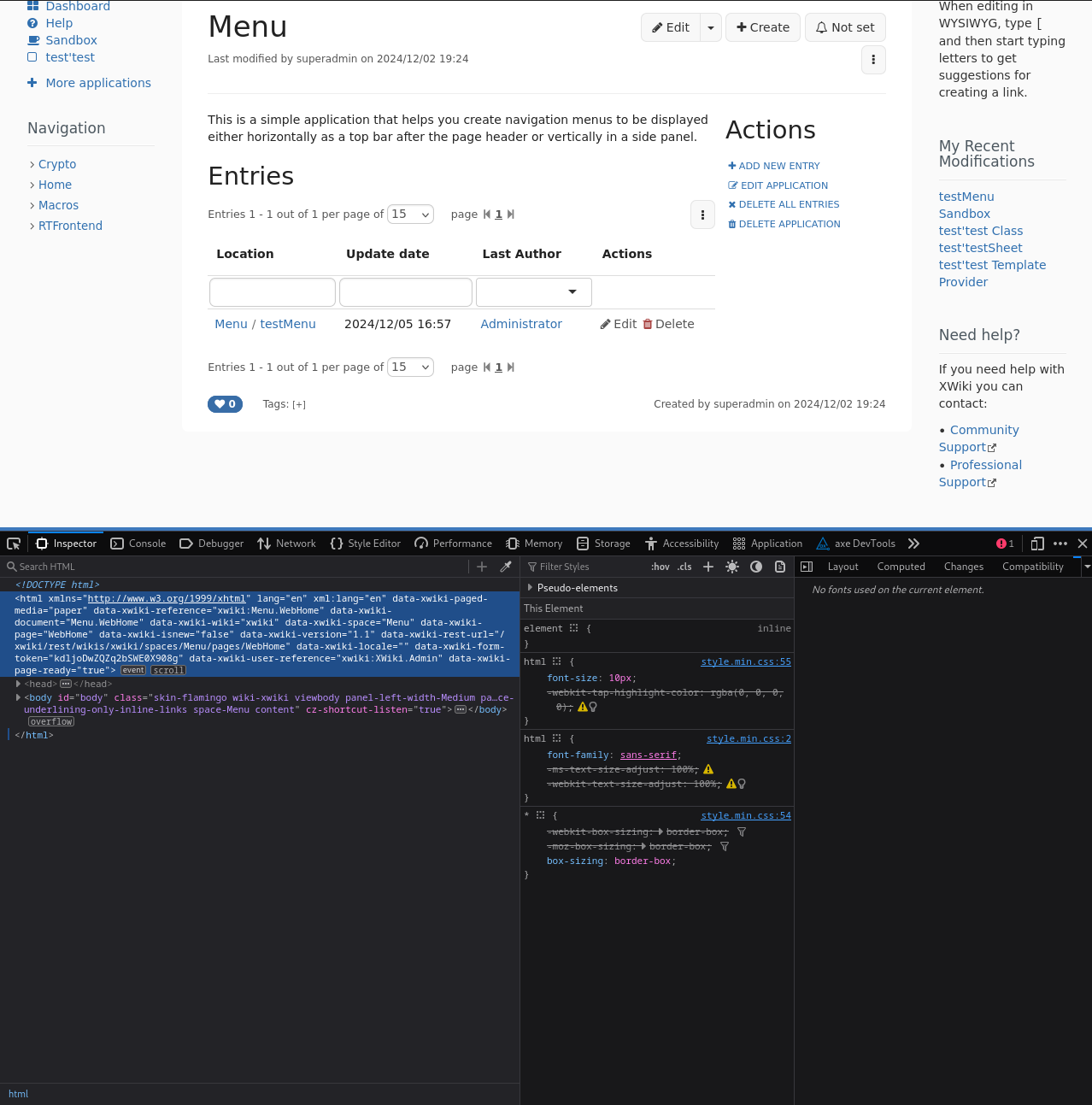The height and width of the screenshot is (1105, 1092).
Task: Open DevTools customize menu (three dots)
Action: point(1060,544)
